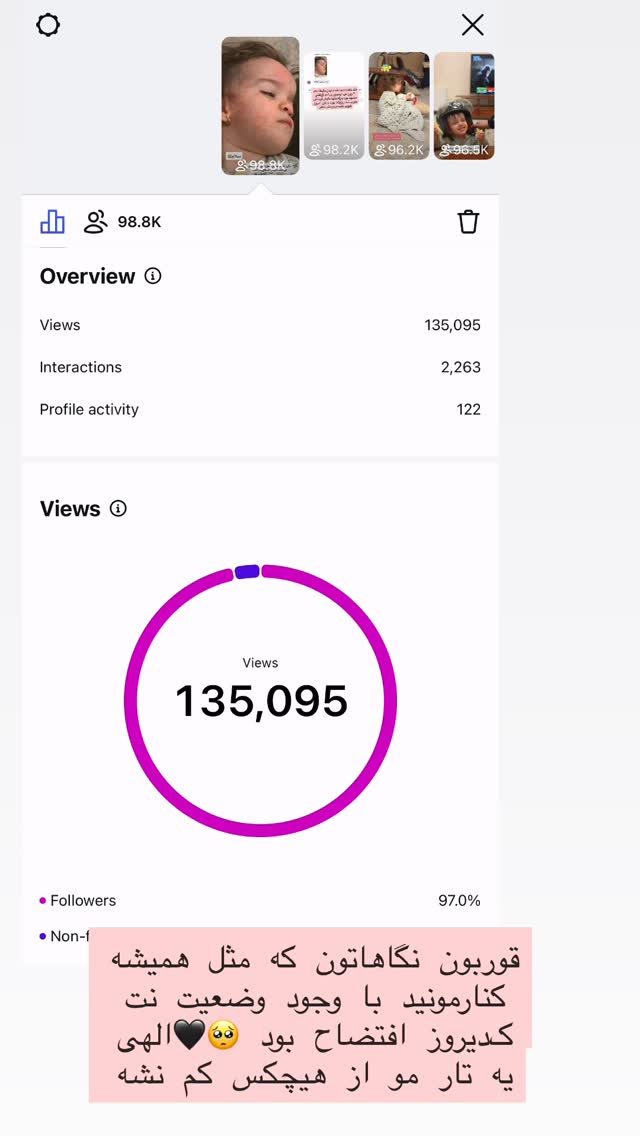This screenshot has height=1136, width=640.
Task: Tap the Non-followers legend dot
Action: pyautogui.click(x=43, y=936)
